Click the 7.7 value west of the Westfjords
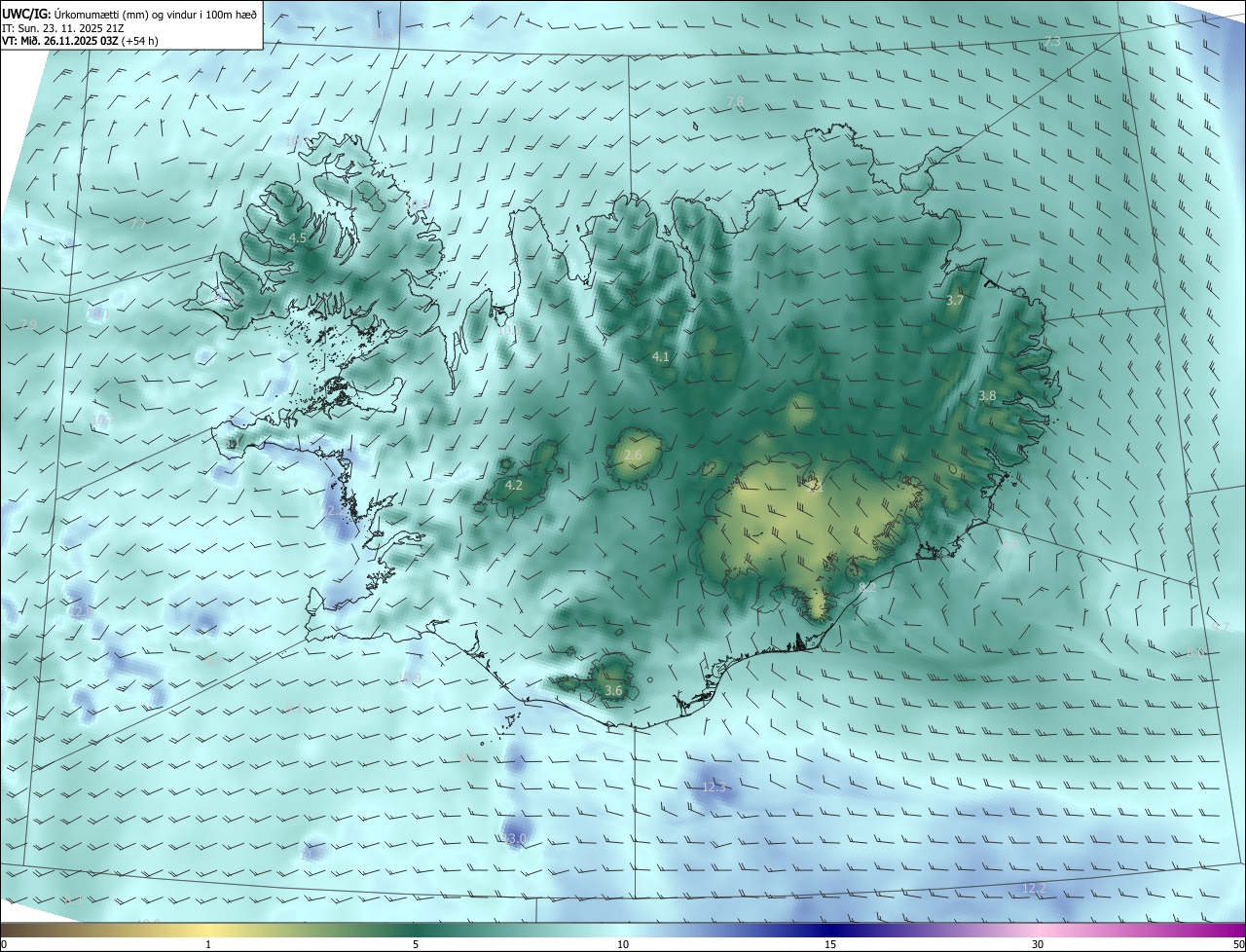1246x952 pixels. click(x=137, y=224)
